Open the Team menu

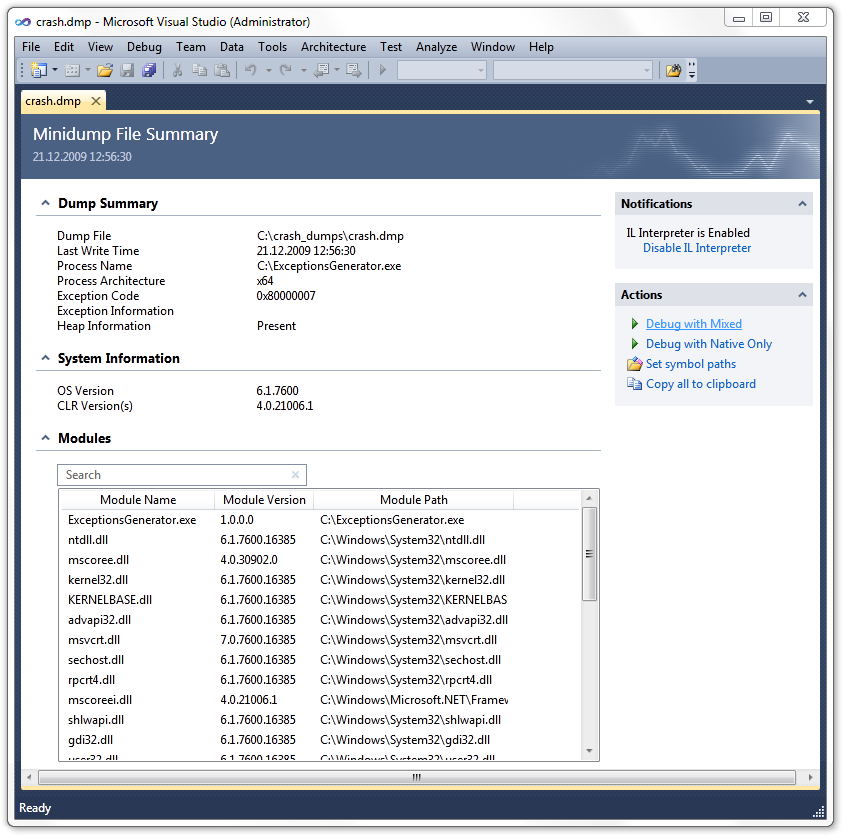click(191, 47)
